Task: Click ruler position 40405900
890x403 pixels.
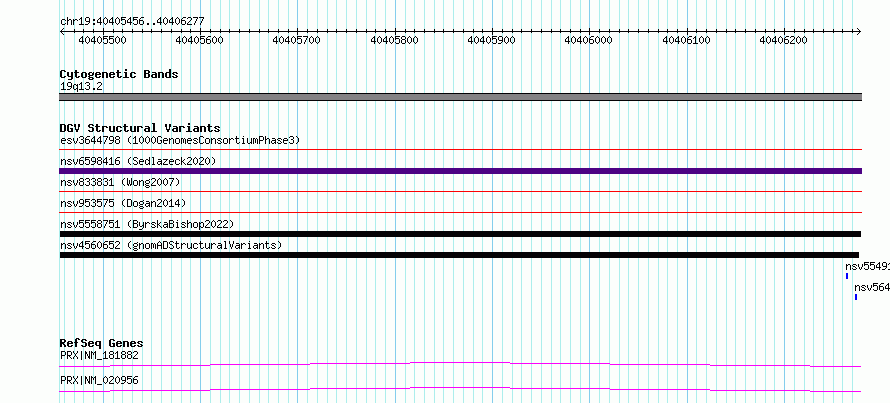Action: pyautogui.click(x=492, y=40)
